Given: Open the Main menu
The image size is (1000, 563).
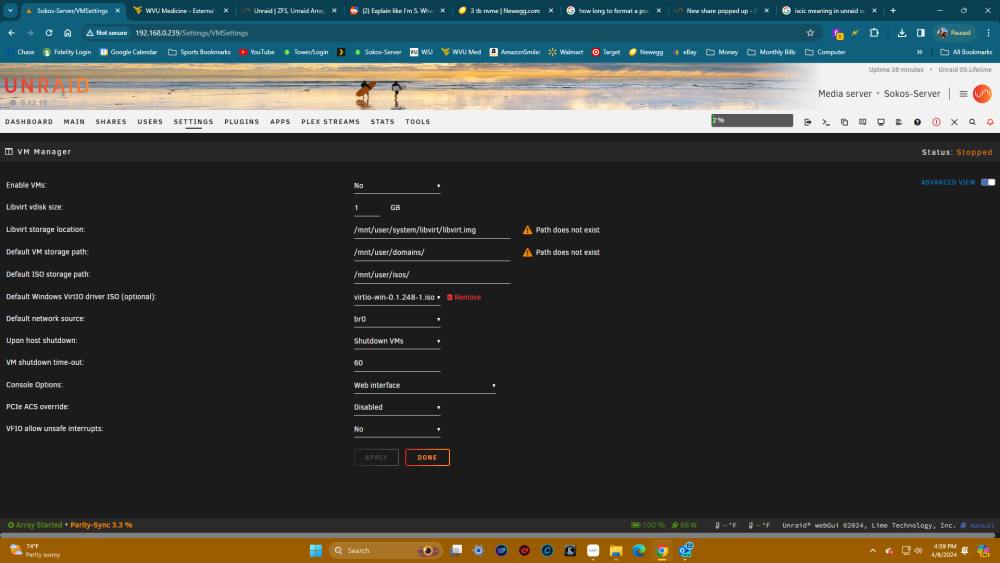Looking at the screenshot, I should 74,122.
